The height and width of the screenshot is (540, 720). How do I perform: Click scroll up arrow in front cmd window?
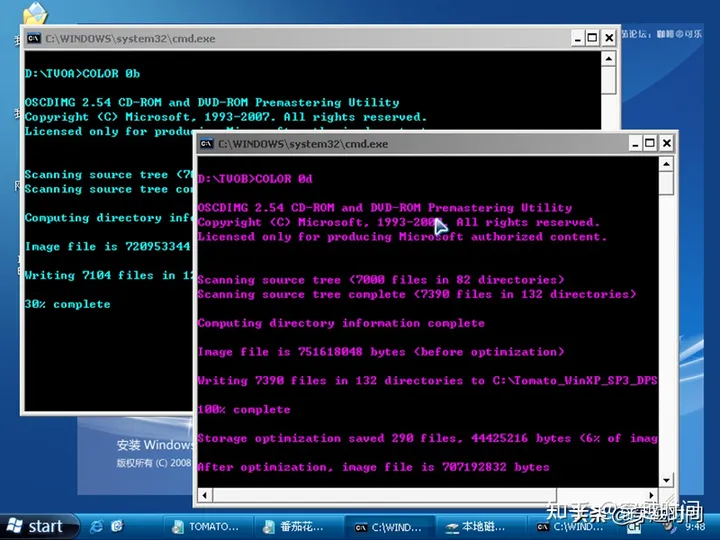[x=666, y=164]
